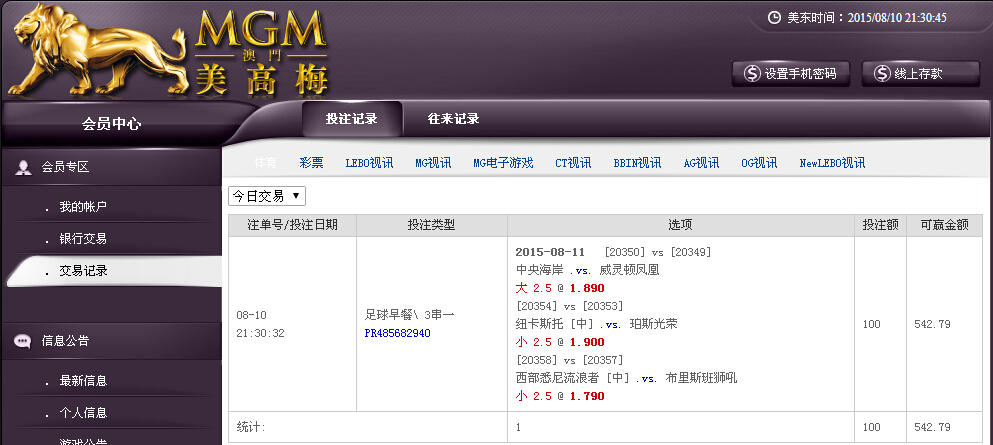
Task: Click 投注额 column header
Action: pos(880,225)
